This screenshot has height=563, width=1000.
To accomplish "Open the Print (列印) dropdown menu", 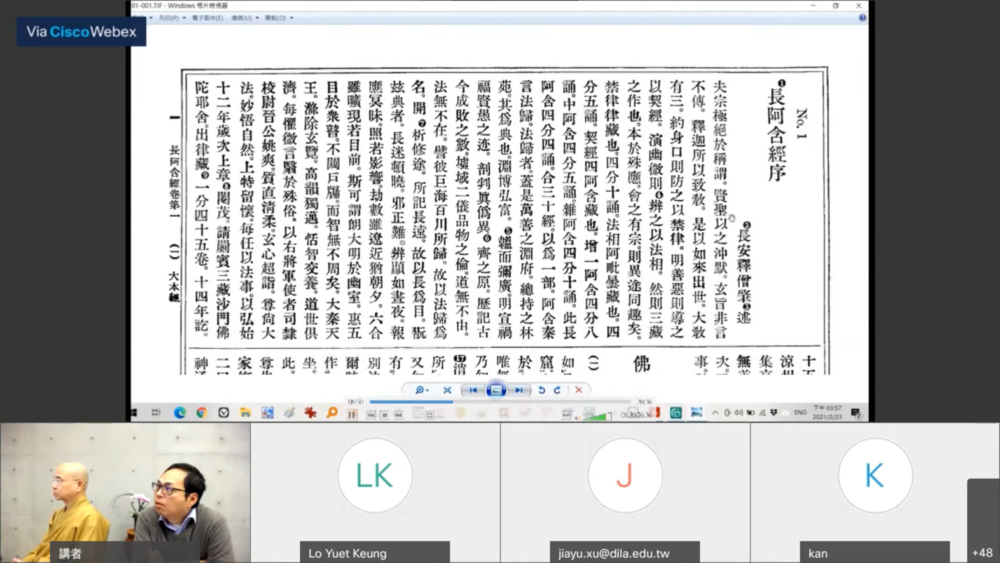I will tap(173, 17).
